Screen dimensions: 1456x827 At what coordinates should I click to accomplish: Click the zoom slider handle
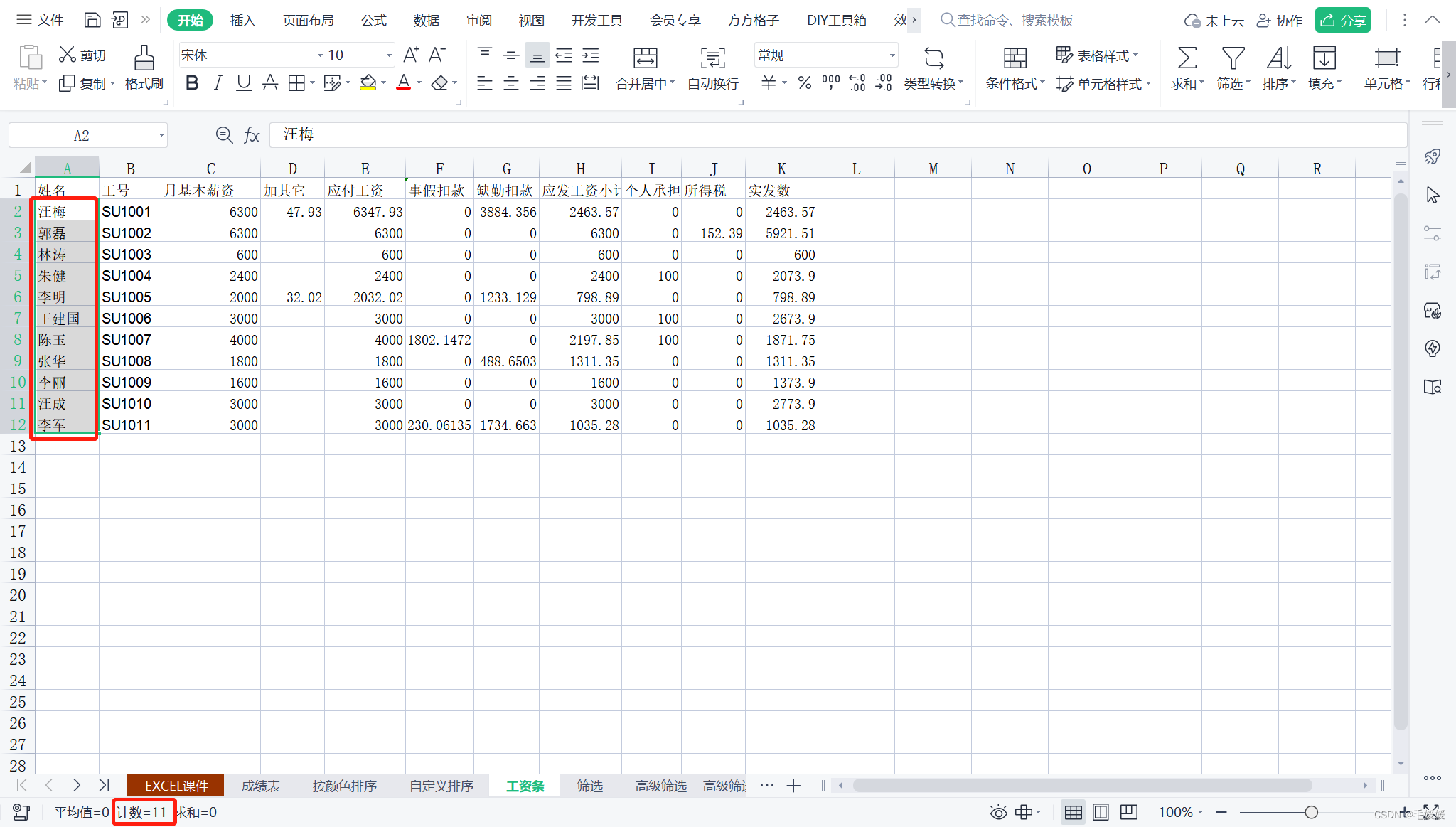(1311, 812)
